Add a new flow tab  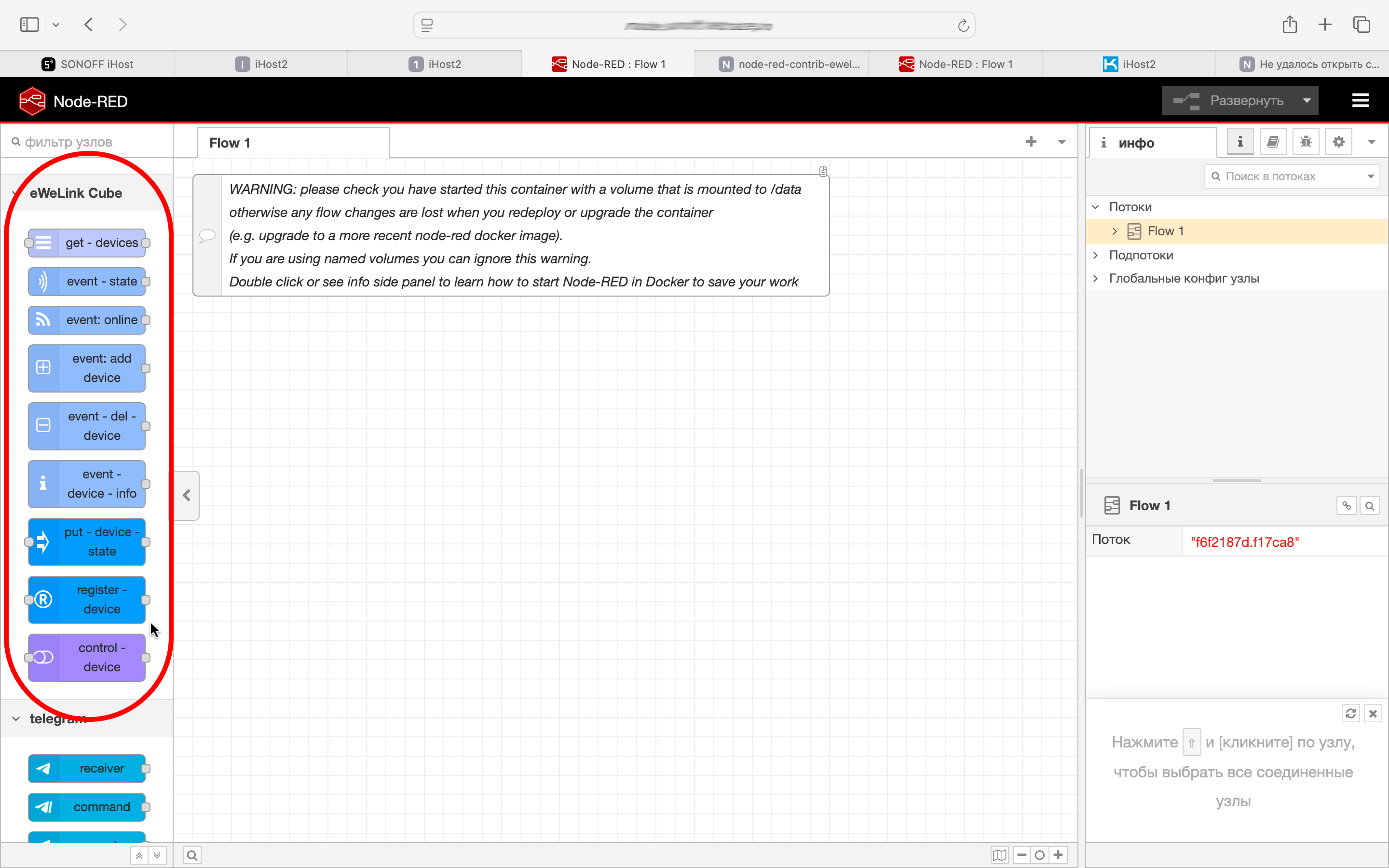click(x=1031, y=141)
